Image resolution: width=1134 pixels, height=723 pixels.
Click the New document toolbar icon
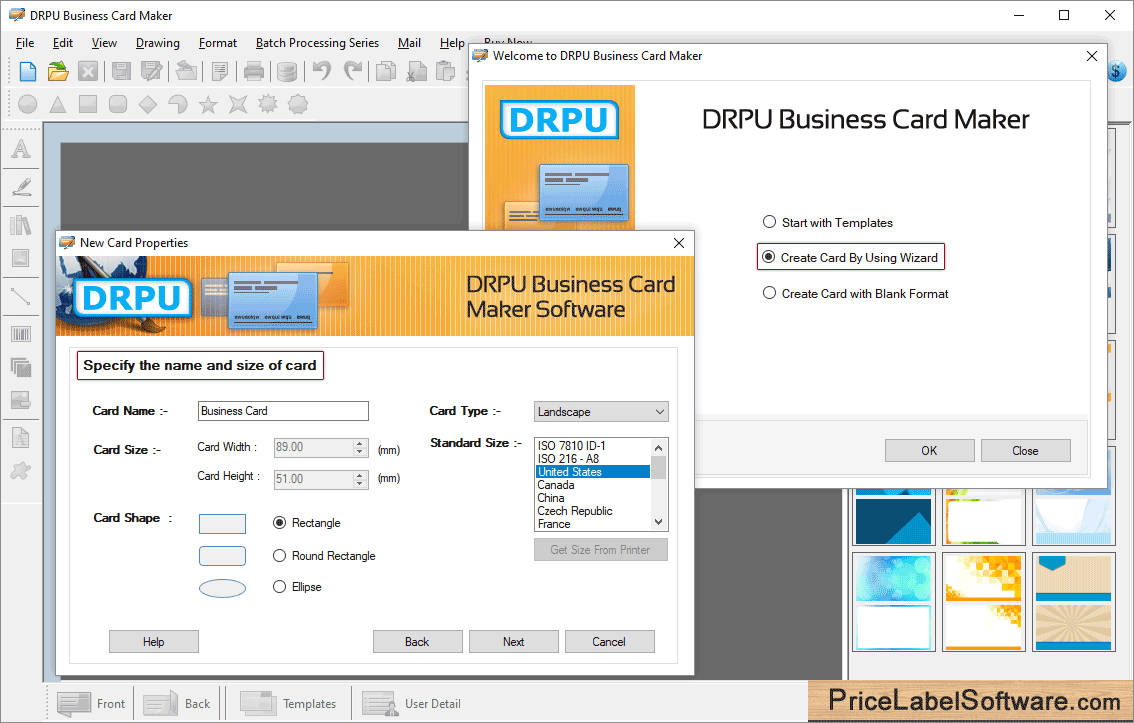28,71
